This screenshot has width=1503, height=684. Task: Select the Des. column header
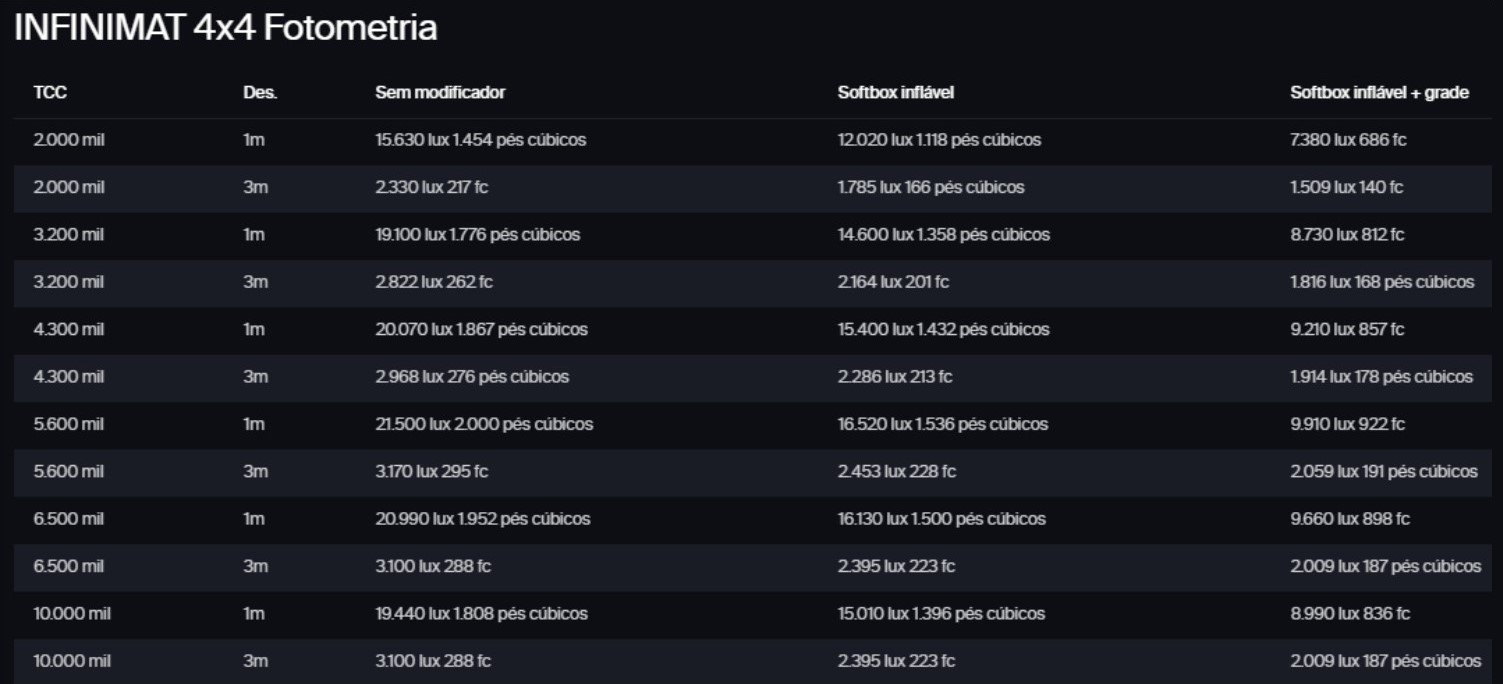260,93
